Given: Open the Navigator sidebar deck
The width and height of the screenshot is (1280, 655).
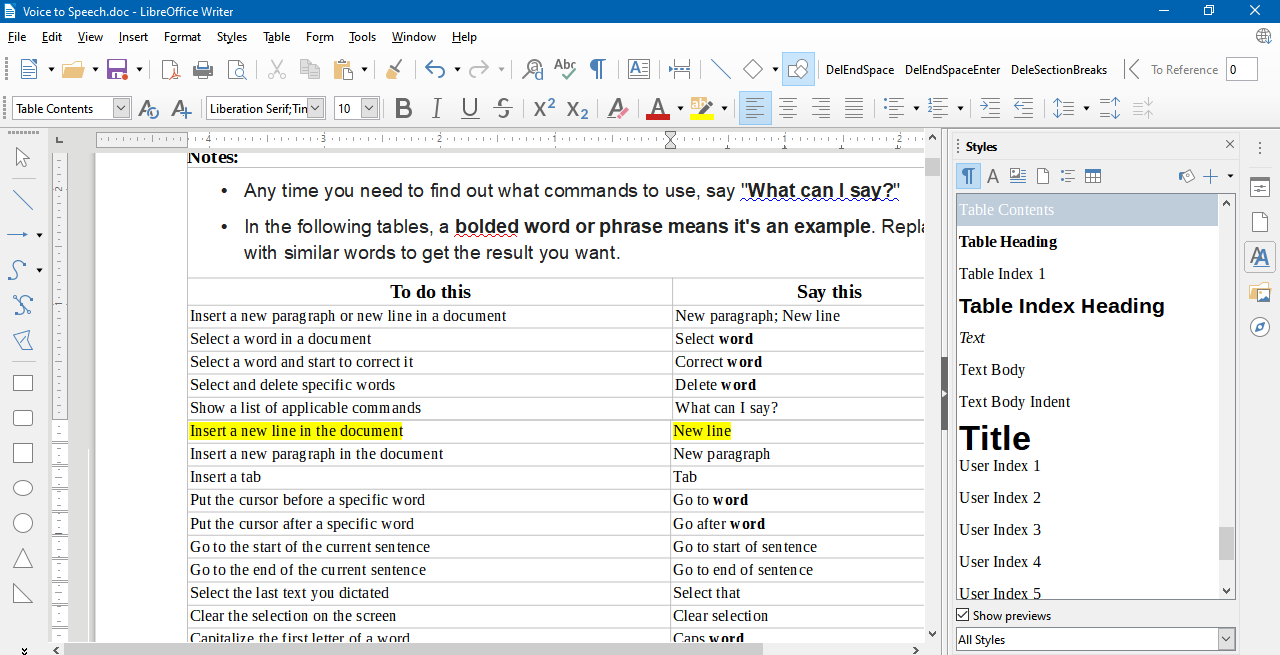Looking at the screenshot, I should pyautogui.click(x=1260, y=327).
